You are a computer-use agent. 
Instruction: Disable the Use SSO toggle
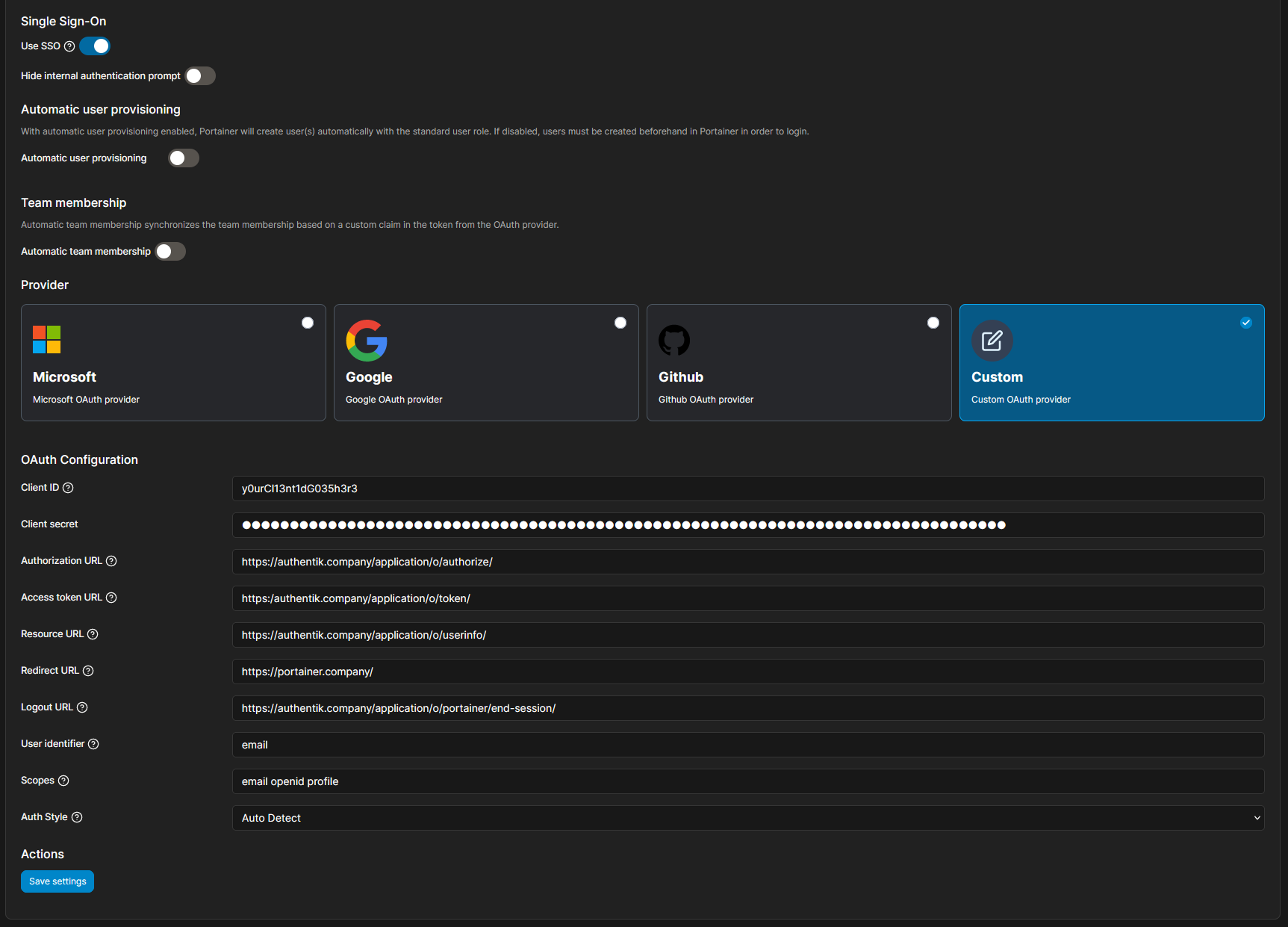[x=95, y=46]
